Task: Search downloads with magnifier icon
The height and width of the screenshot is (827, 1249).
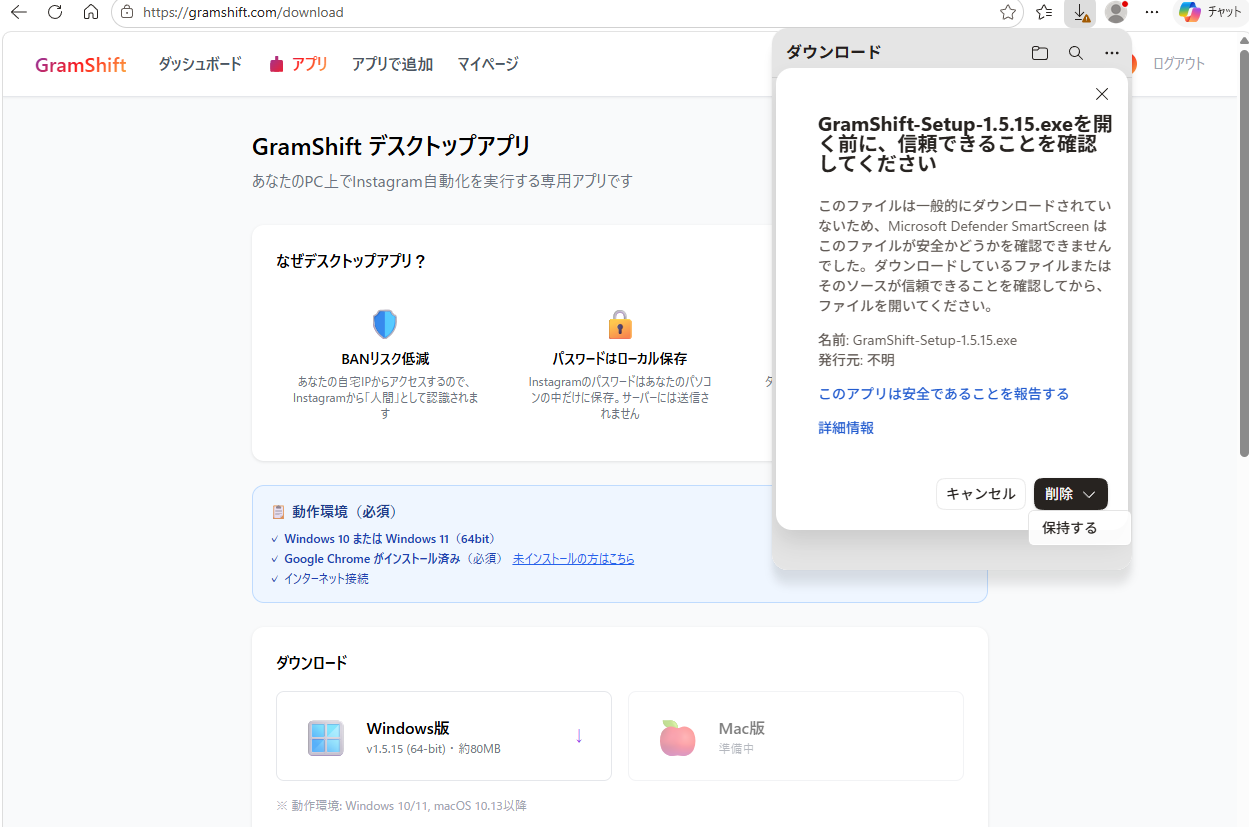Action: point(1076,53)
